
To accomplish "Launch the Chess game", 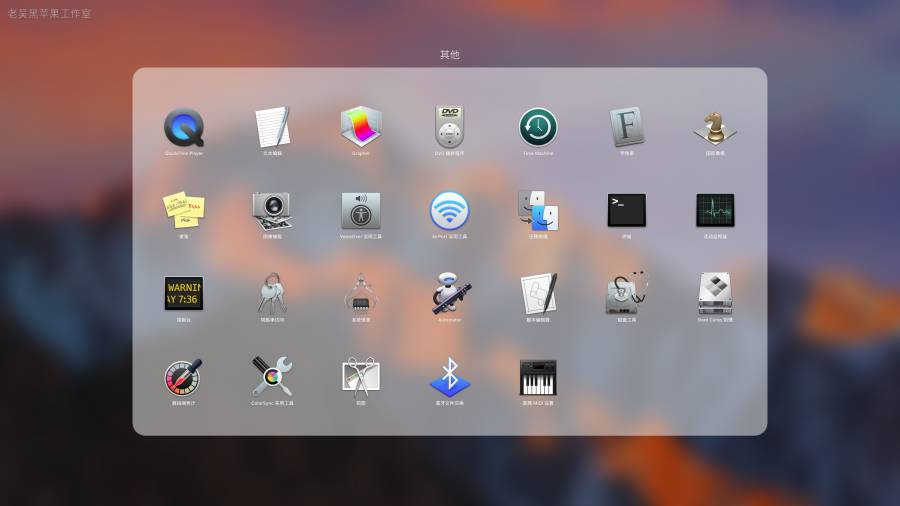I will (x=715, y=127).
